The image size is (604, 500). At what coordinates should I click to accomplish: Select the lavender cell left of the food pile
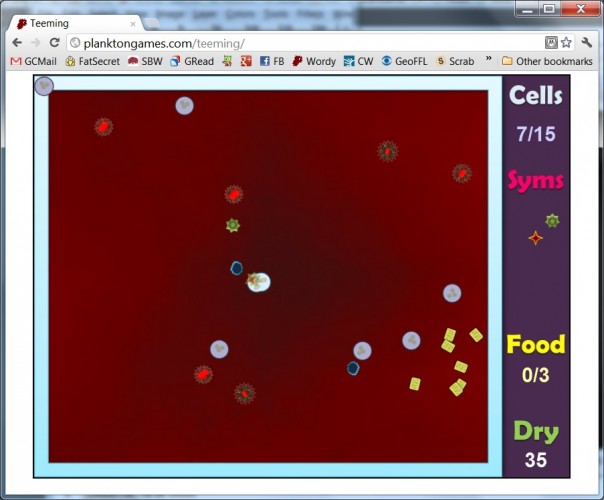[x=411, y=341]
